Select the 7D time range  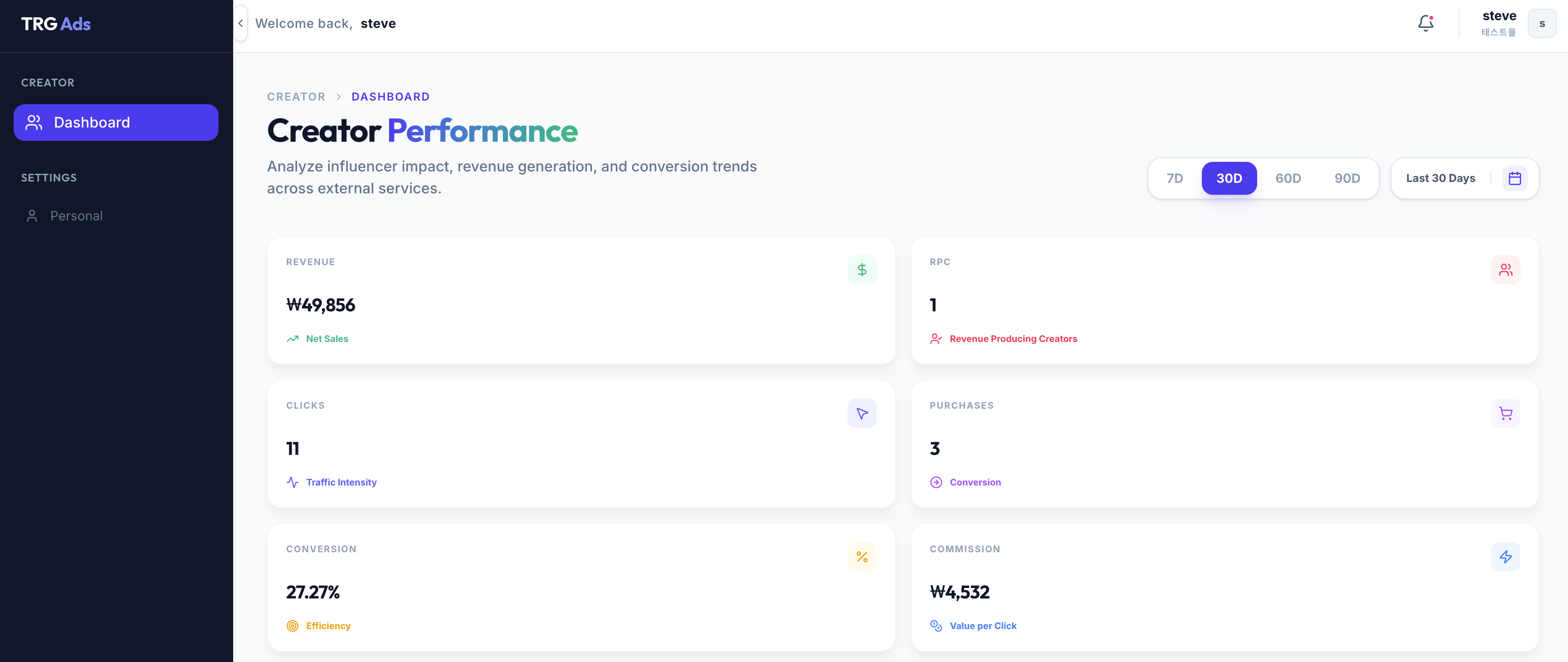click(x=1174, y=178)
